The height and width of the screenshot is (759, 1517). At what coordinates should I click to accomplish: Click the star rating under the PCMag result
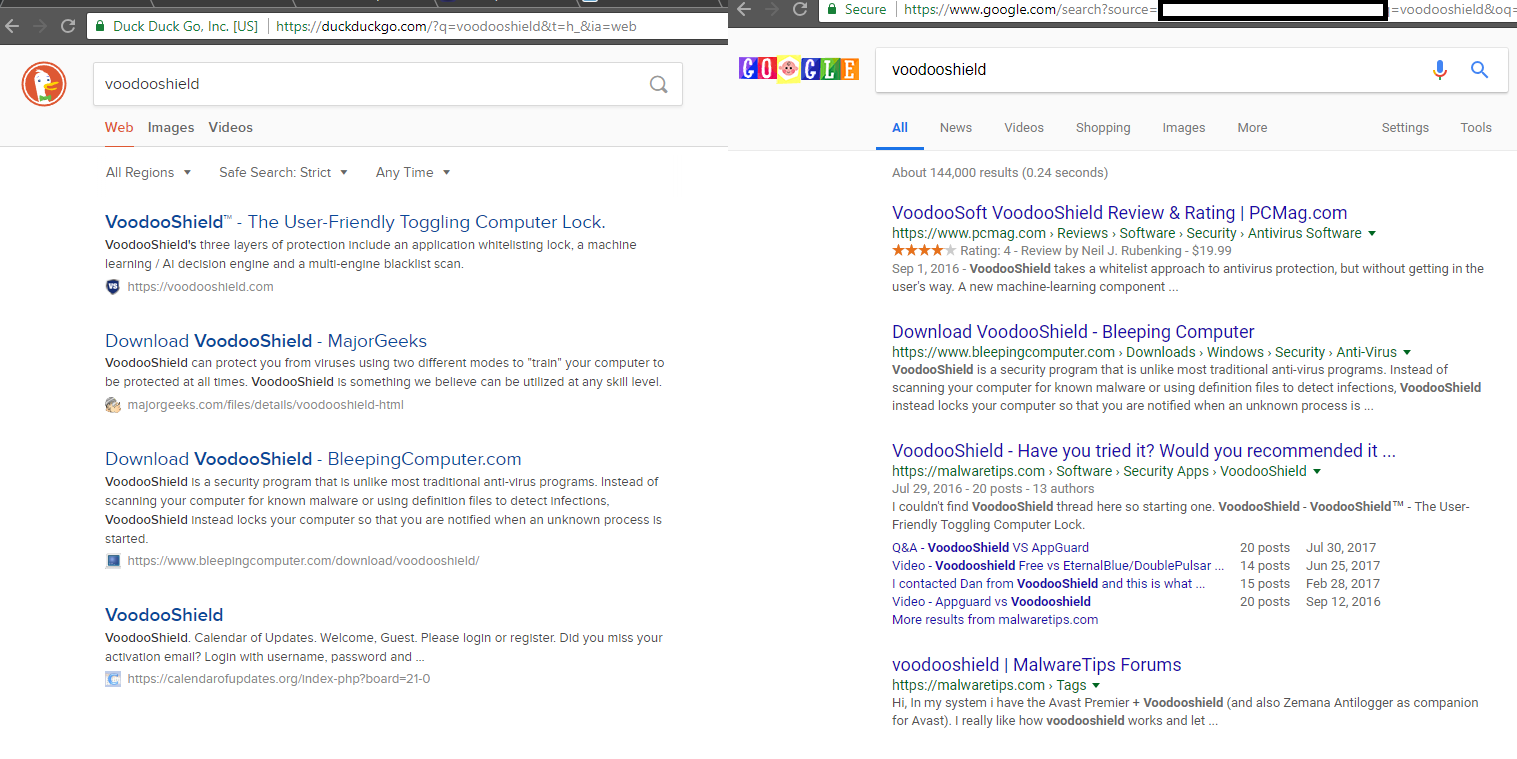click(924, 251)
